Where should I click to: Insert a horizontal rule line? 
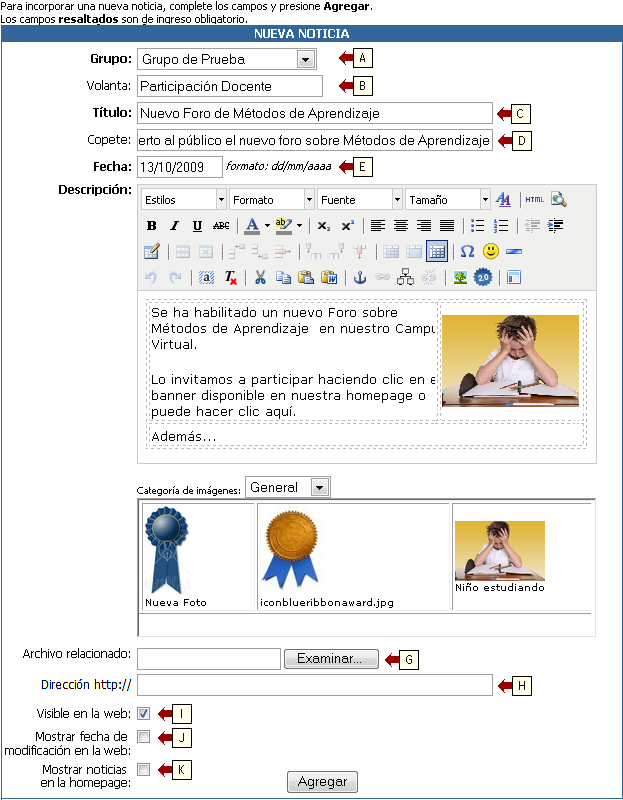point(514,251)
